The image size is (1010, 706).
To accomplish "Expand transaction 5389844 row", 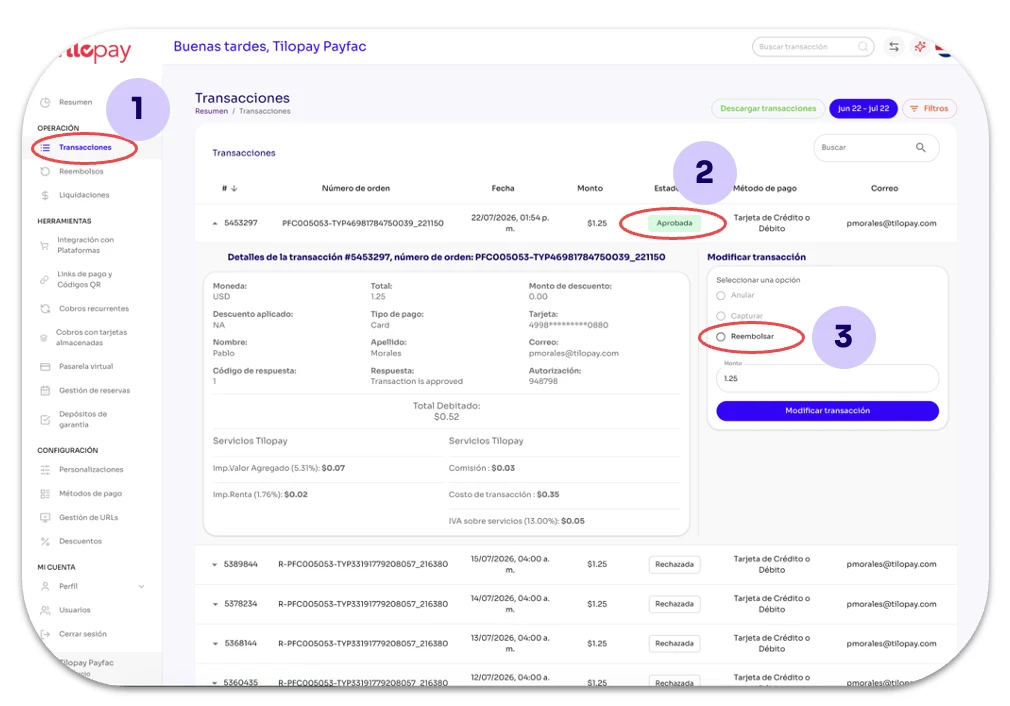I will tap(214, 564).
